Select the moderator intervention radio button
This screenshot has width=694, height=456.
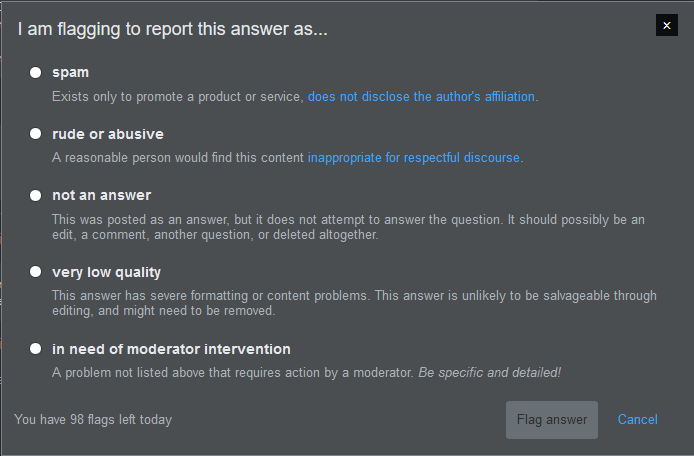point(36,349)
